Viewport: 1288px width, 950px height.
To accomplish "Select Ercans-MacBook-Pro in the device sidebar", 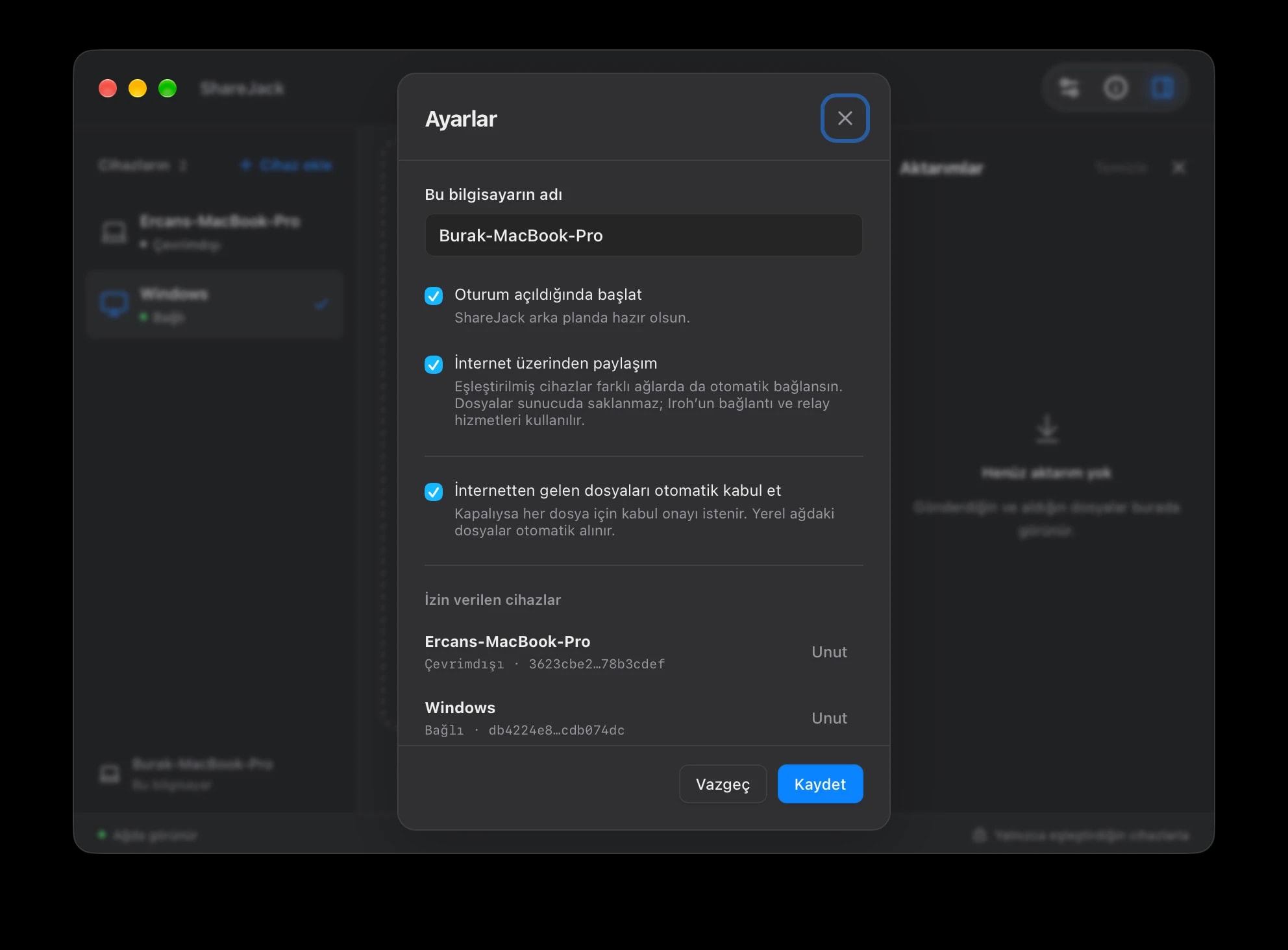I will pos(215,232).
